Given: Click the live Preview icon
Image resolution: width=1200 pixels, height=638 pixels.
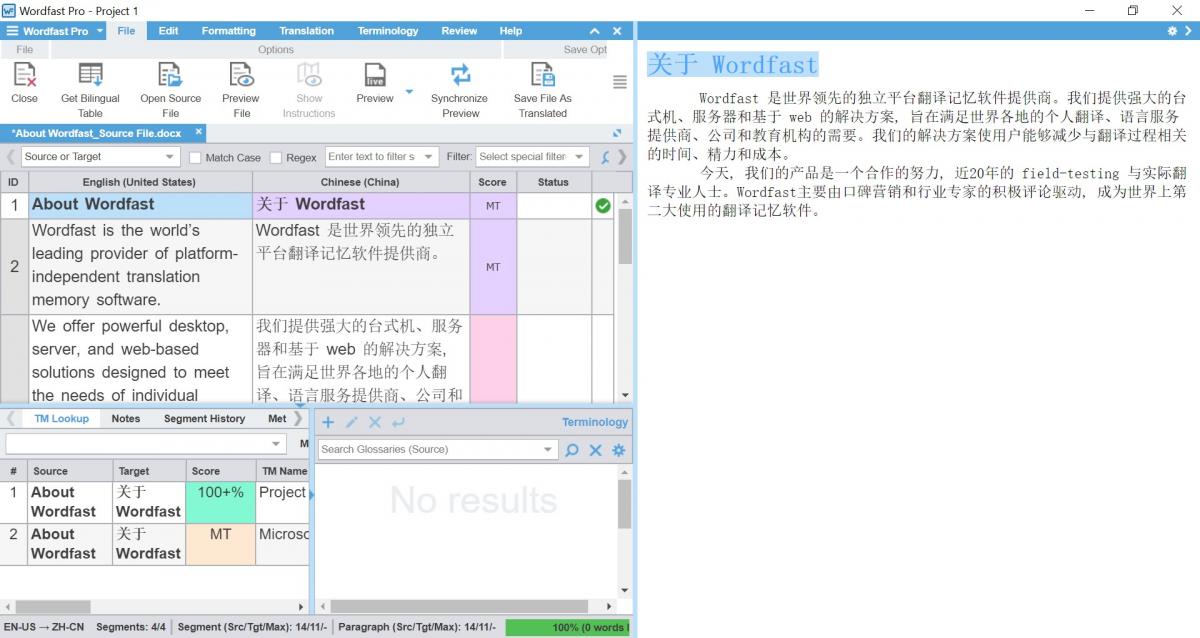Looking at the screenshot, I should point(375,75).
